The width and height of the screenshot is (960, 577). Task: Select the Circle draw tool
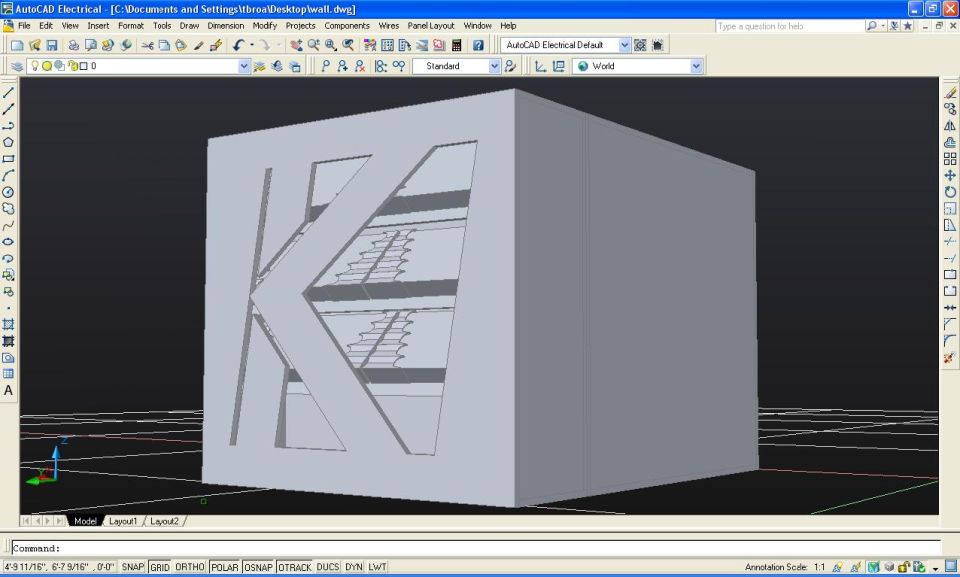click(x=9, y=192)
